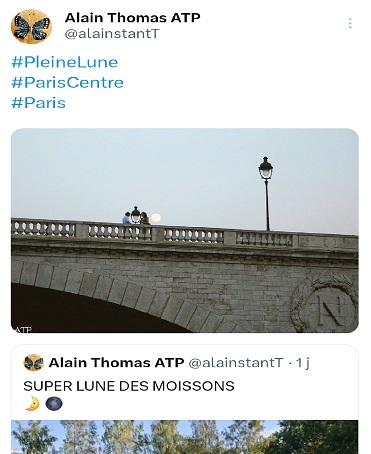Open the bridge and moon photo
371x454 pixels.
[x=185, y=230]
